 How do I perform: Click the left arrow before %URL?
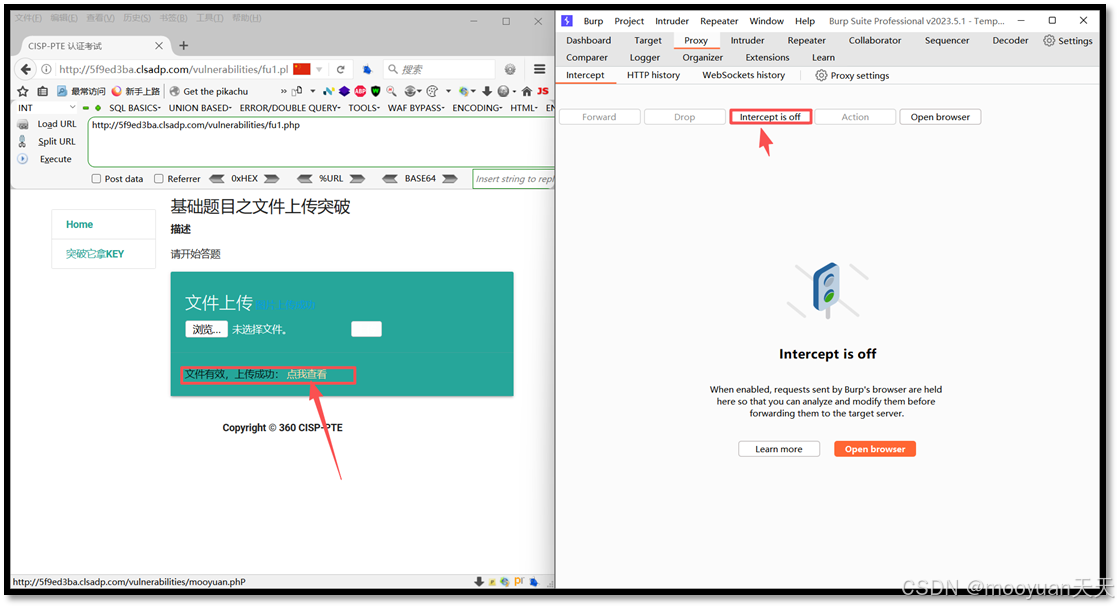click(x=305, y=178)
